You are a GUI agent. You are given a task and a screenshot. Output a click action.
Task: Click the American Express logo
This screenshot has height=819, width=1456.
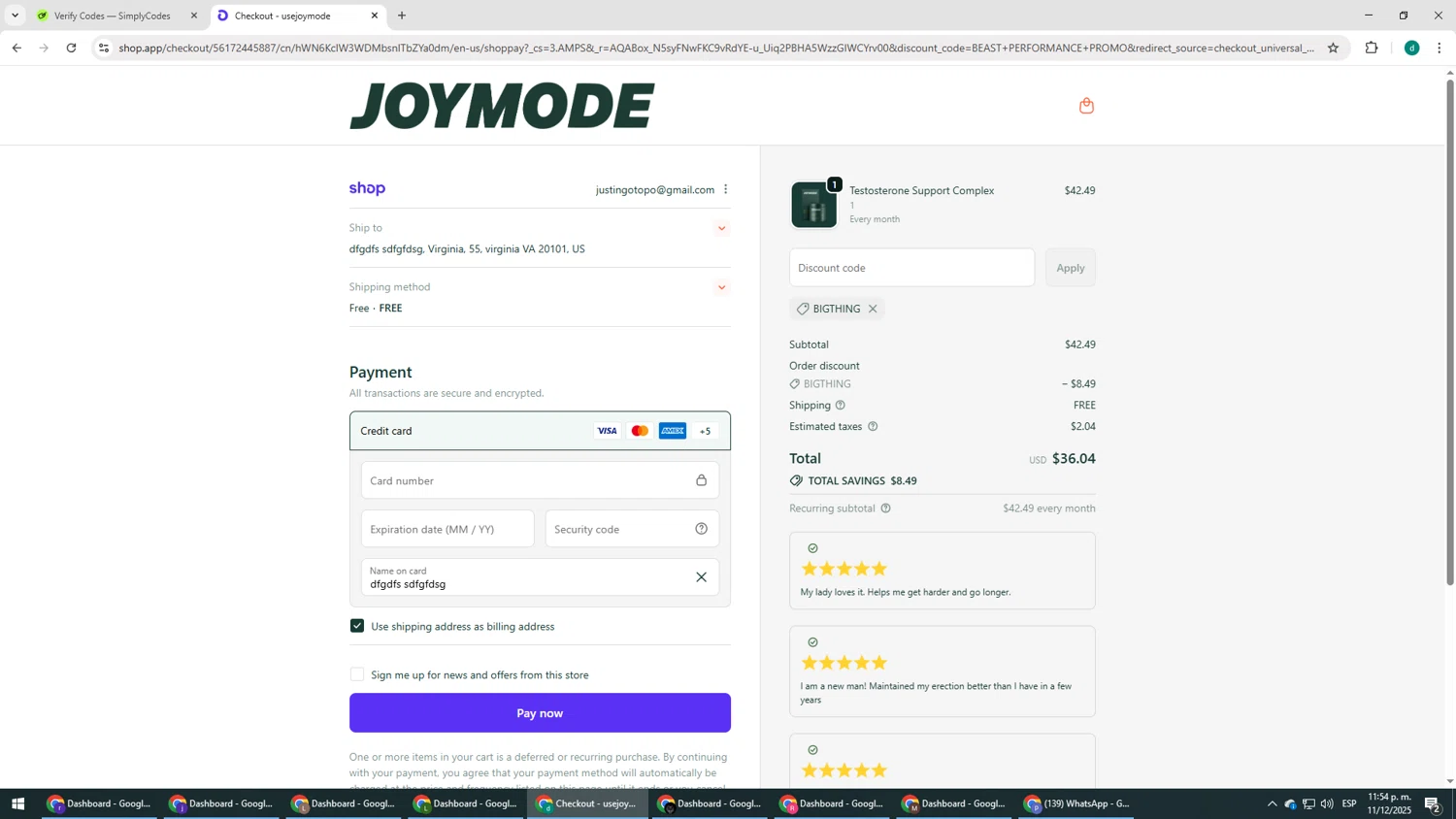click(673, 431)
